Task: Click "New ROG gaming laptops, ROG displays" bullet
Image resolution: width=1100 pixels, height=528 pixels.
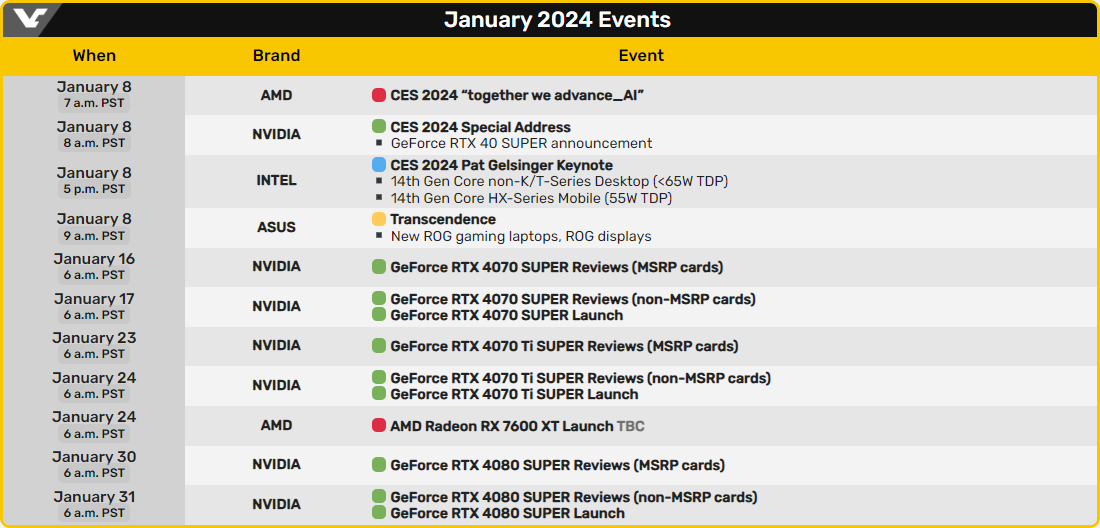Action: coord(521,236)
